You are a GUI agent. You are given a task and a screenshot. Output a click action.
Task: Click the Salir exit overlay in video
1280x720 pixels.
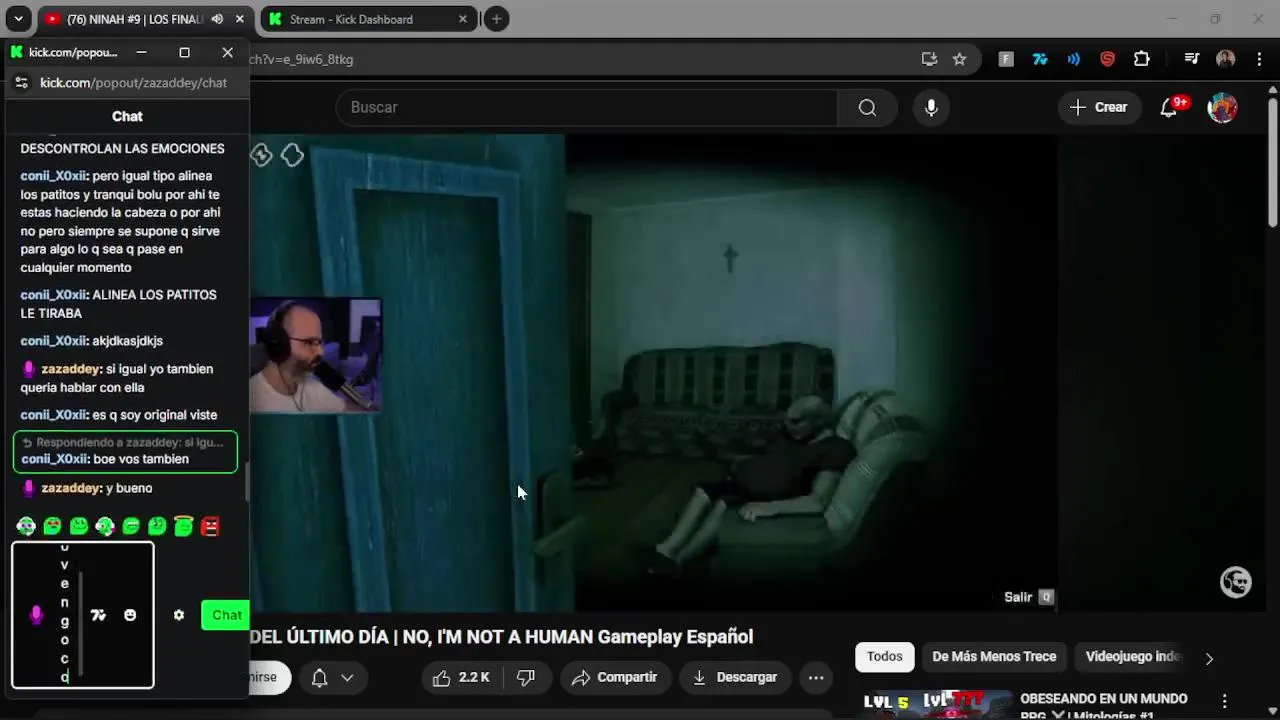(x=1028, y=597)
